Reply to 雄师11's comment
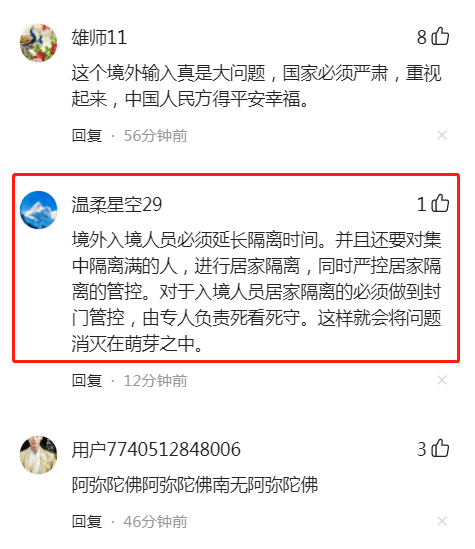475x549 pixels. (x=87, y=135)
